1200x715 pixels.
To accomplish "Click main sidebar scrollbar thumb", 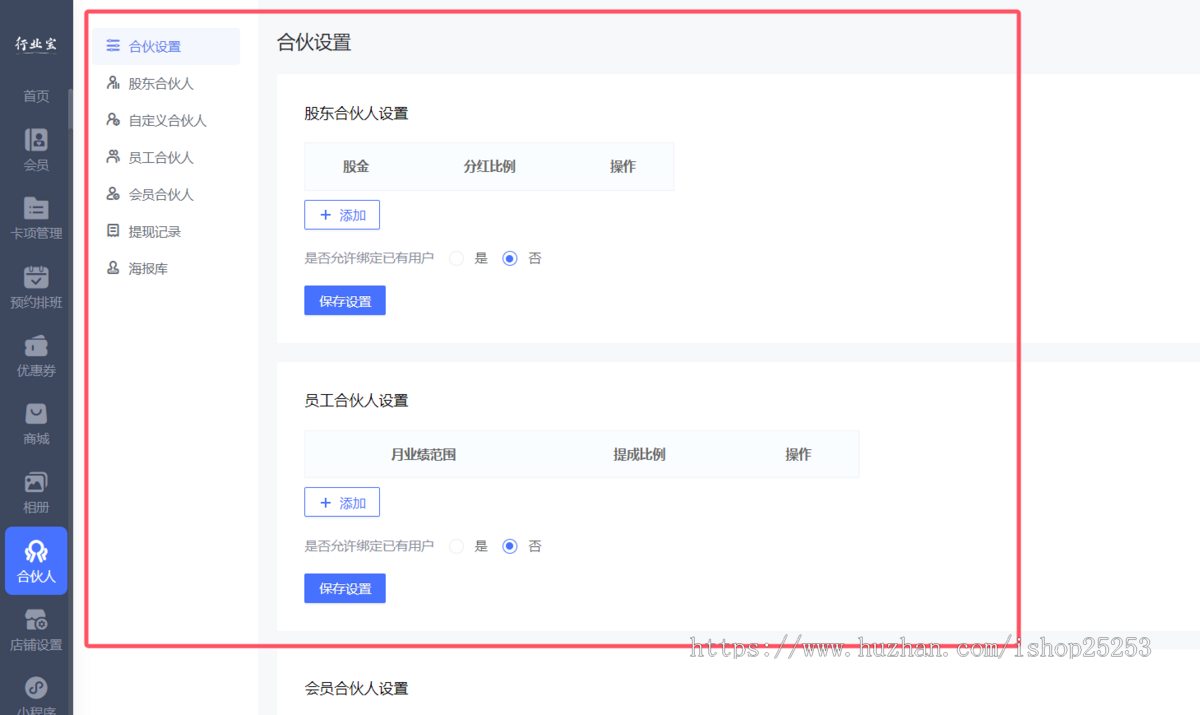I will click(70, 109).
